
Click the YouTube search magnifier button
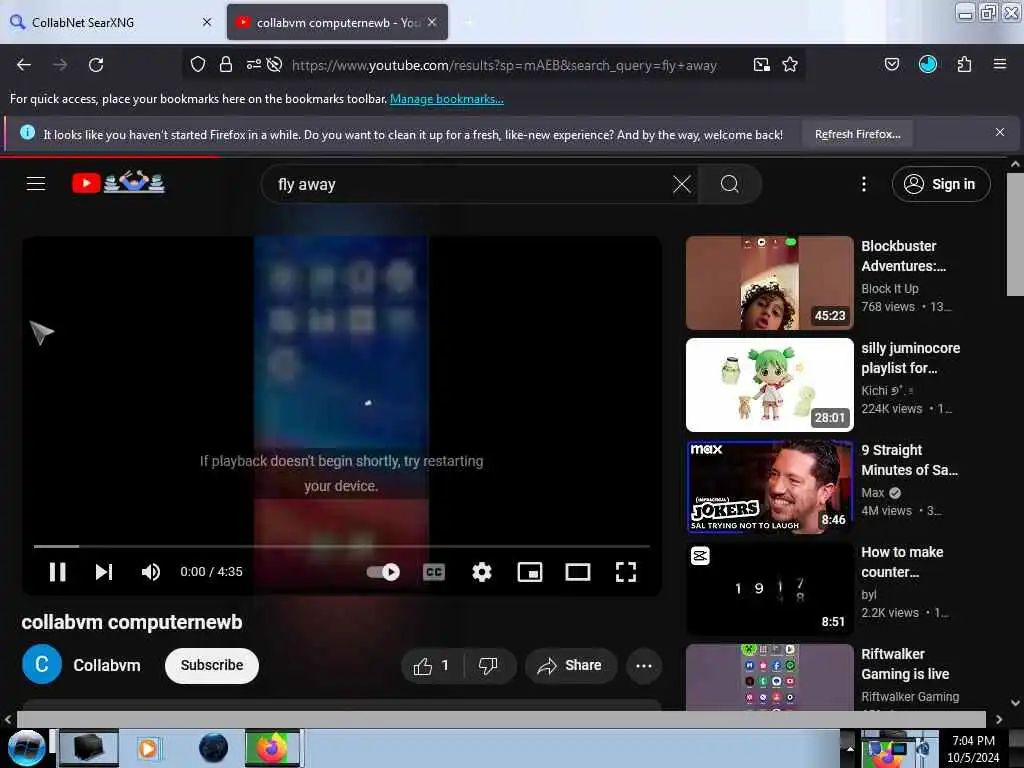coord(729,184)
